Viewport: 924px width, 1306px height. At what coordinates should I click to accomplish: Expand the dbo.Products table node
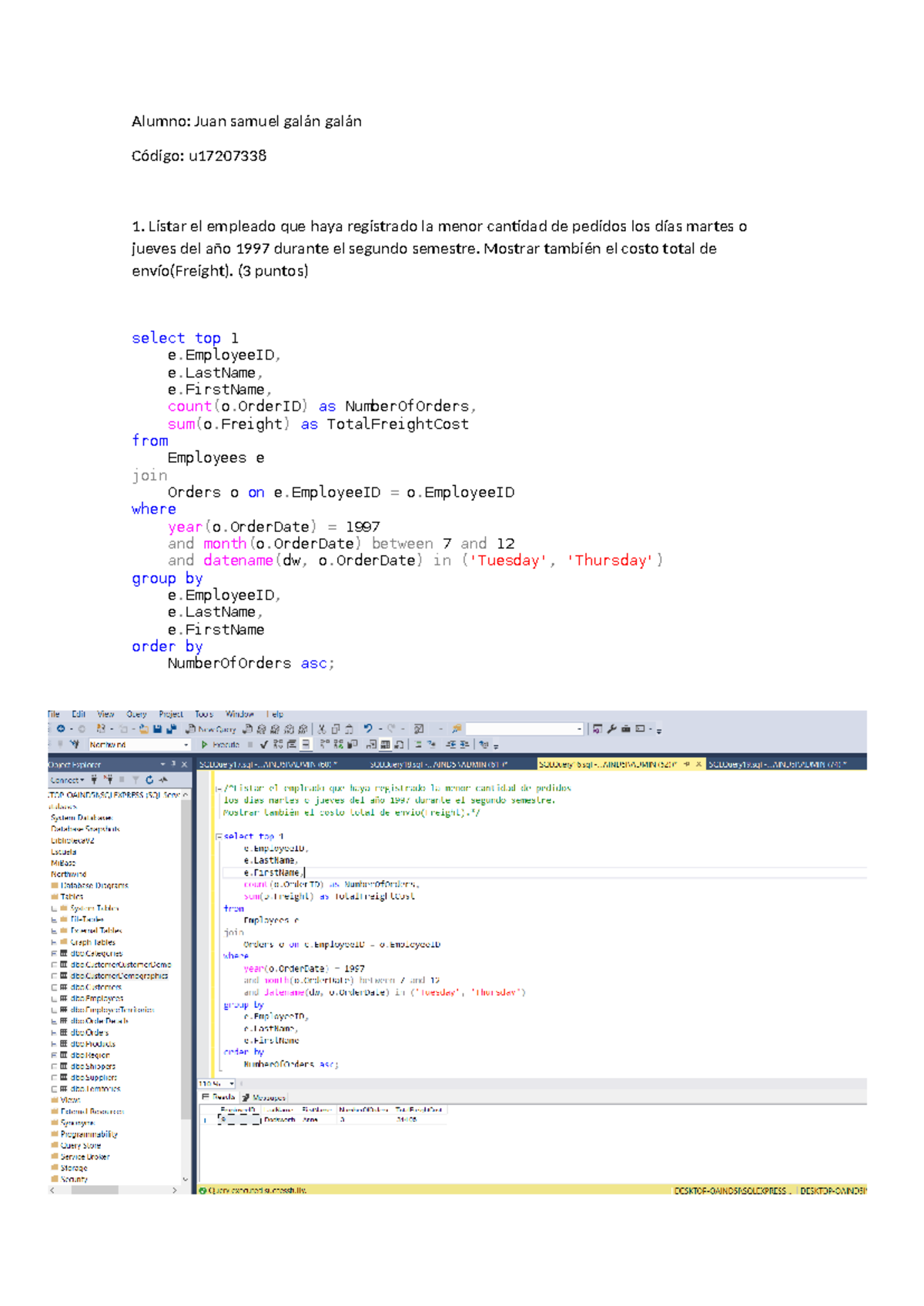(54, 1044)
